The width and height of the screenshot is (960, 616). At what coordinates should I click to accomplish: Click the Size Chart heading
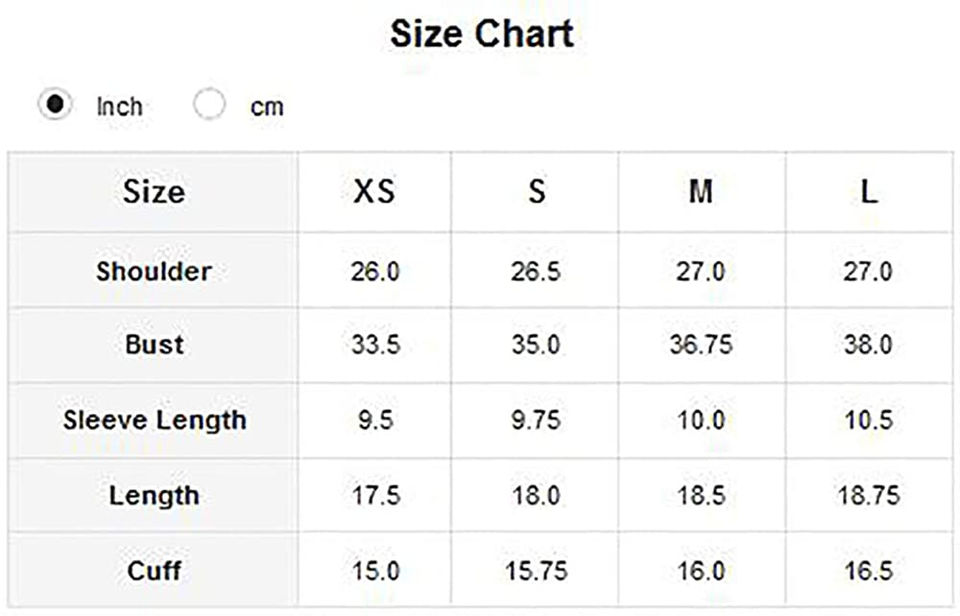[481, 34]
